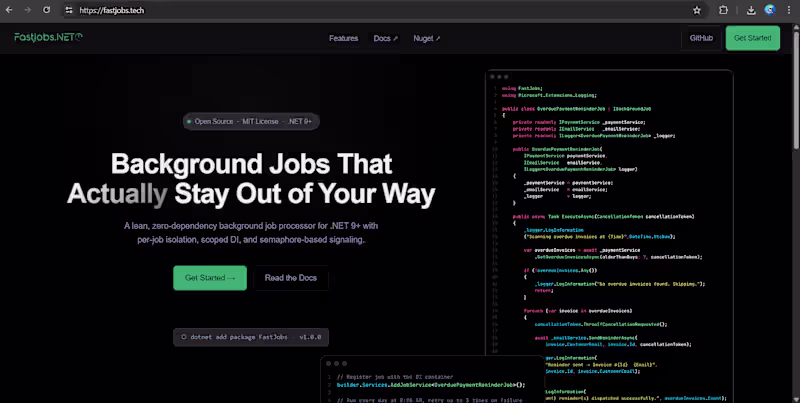Copy the dotnet add package FastJobs command
800x403 pixels.
pyautogui.click(x=251, y=337)
